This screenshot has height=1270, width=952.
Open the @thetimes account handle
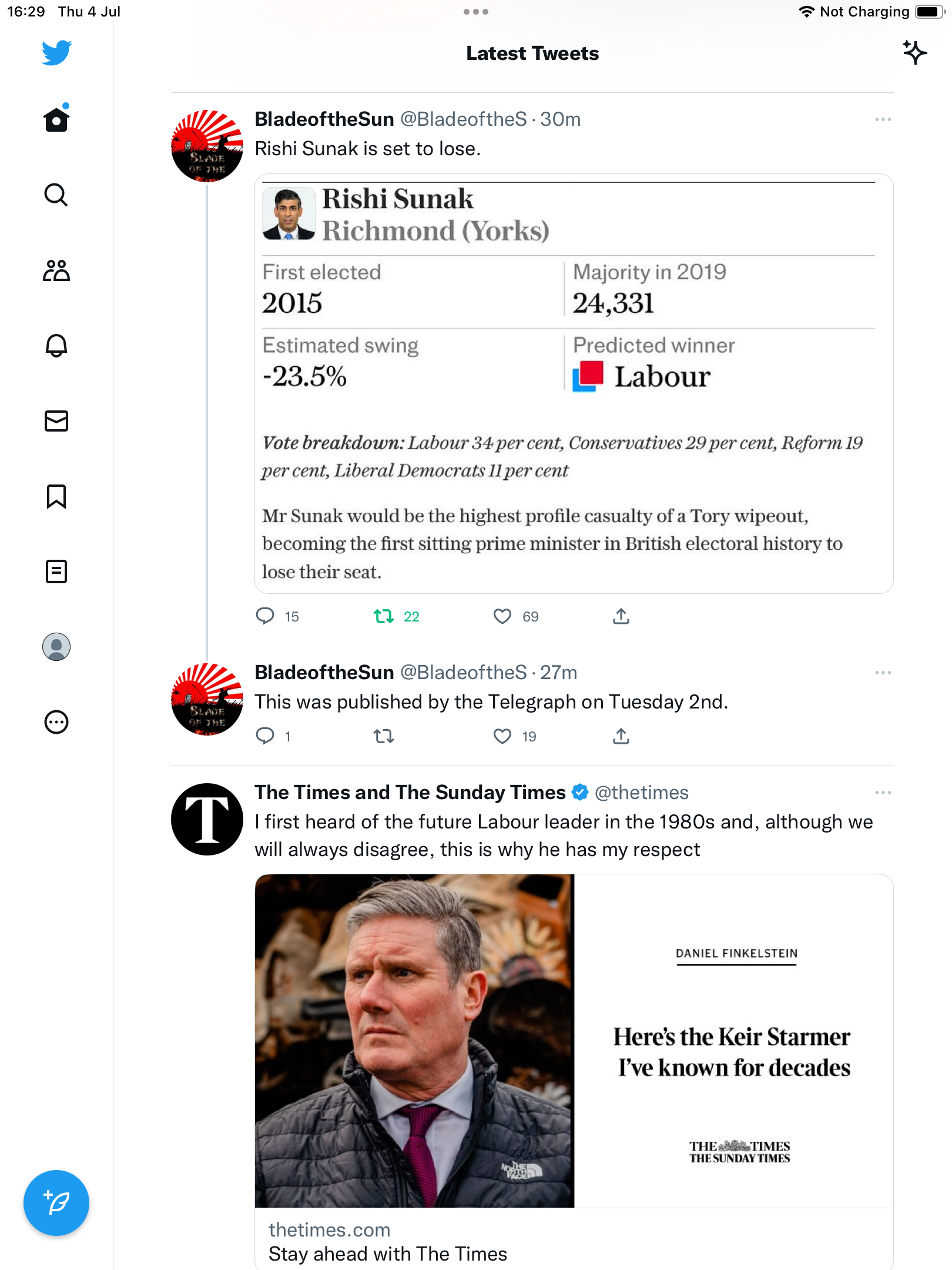tap(642, 793)
